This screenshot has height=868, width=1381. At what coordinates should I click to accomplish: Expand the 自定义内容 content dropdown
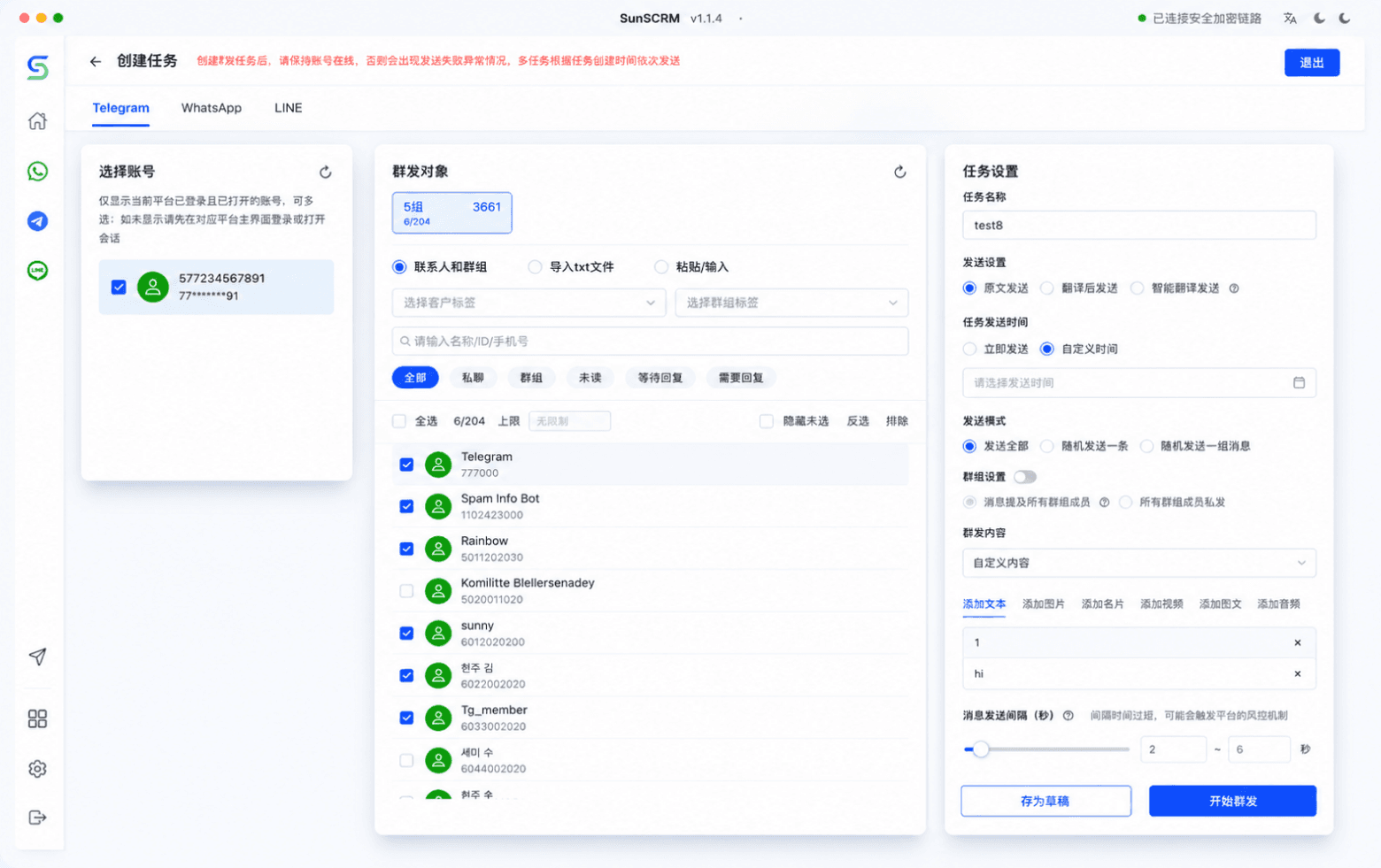click(1139, 563)
